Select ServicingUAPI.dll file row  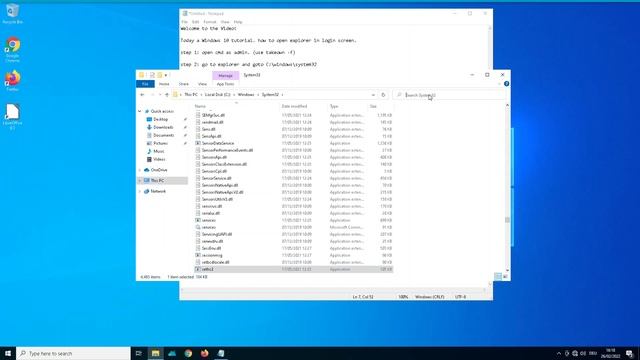pyautogui.click(x=293, y=234)
